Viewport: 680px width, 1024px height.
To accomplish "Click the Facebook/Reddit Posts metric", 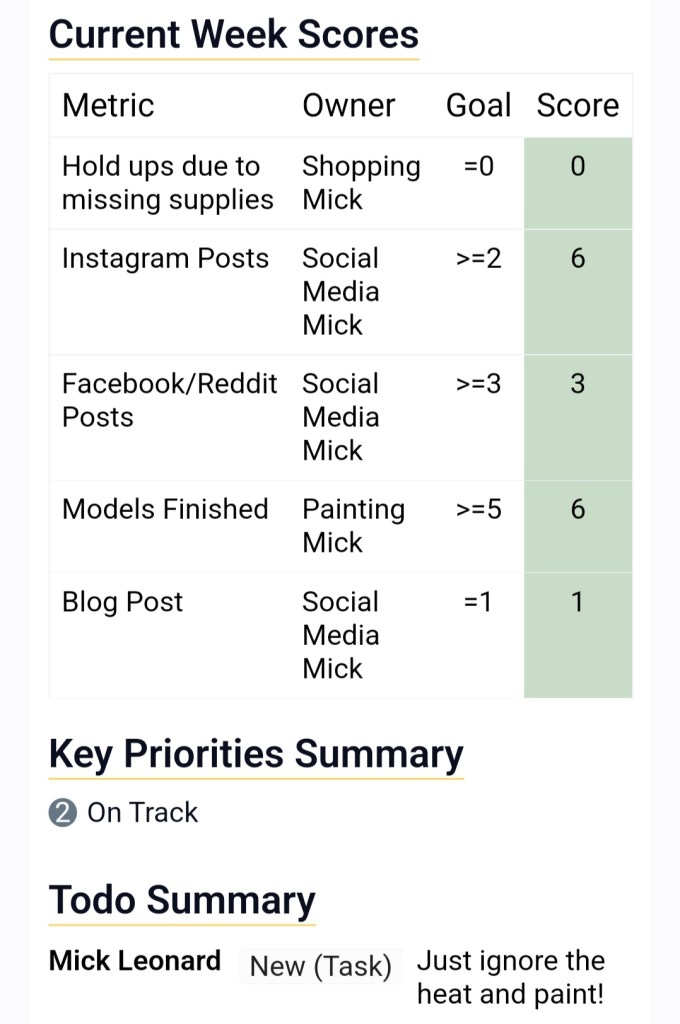I will pyautogui.click(x=169, y=400).
